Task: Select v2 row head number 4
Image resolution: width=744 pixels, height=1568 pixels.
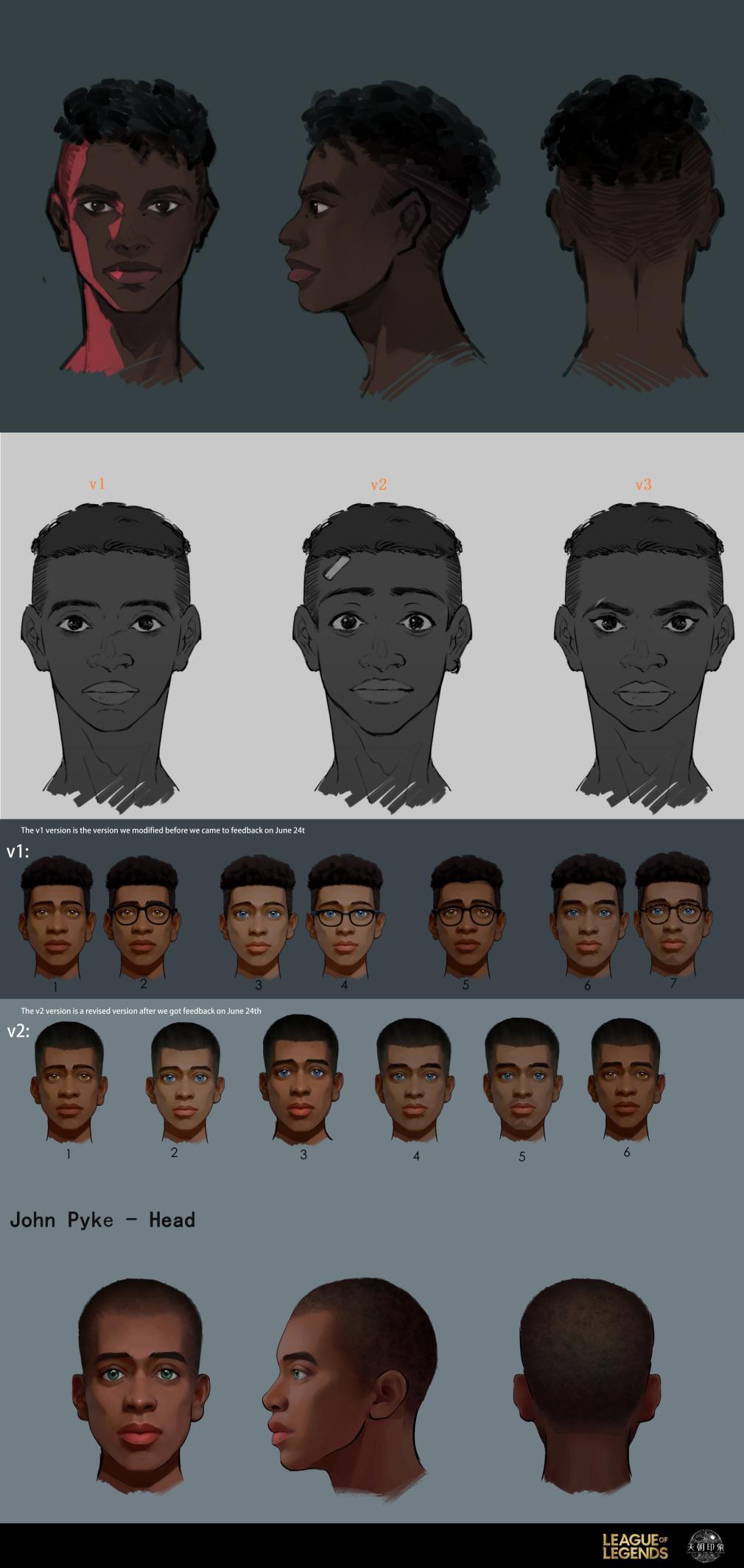Action: tap(414, 1080)
